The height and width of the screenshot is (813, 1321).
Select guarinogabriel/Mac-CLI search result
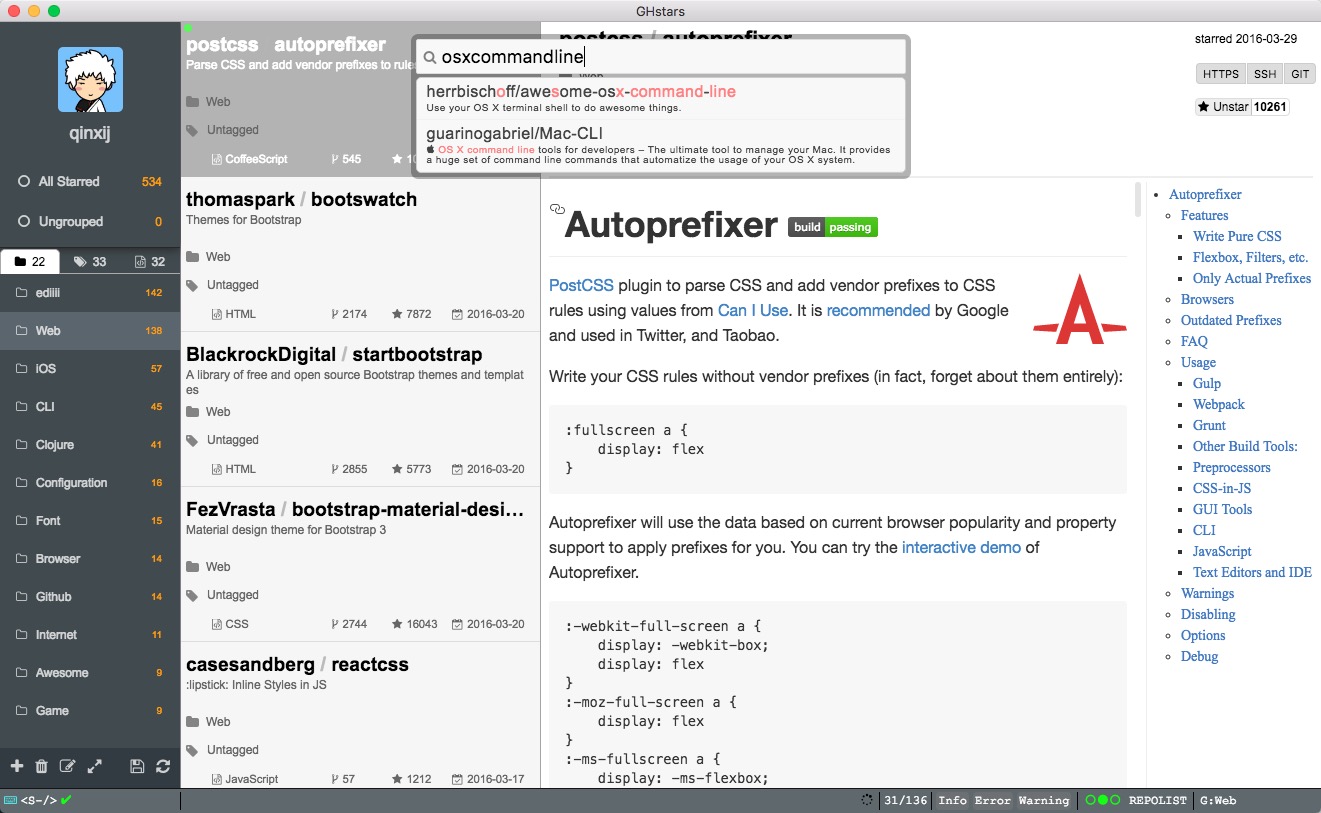[661, 146]
